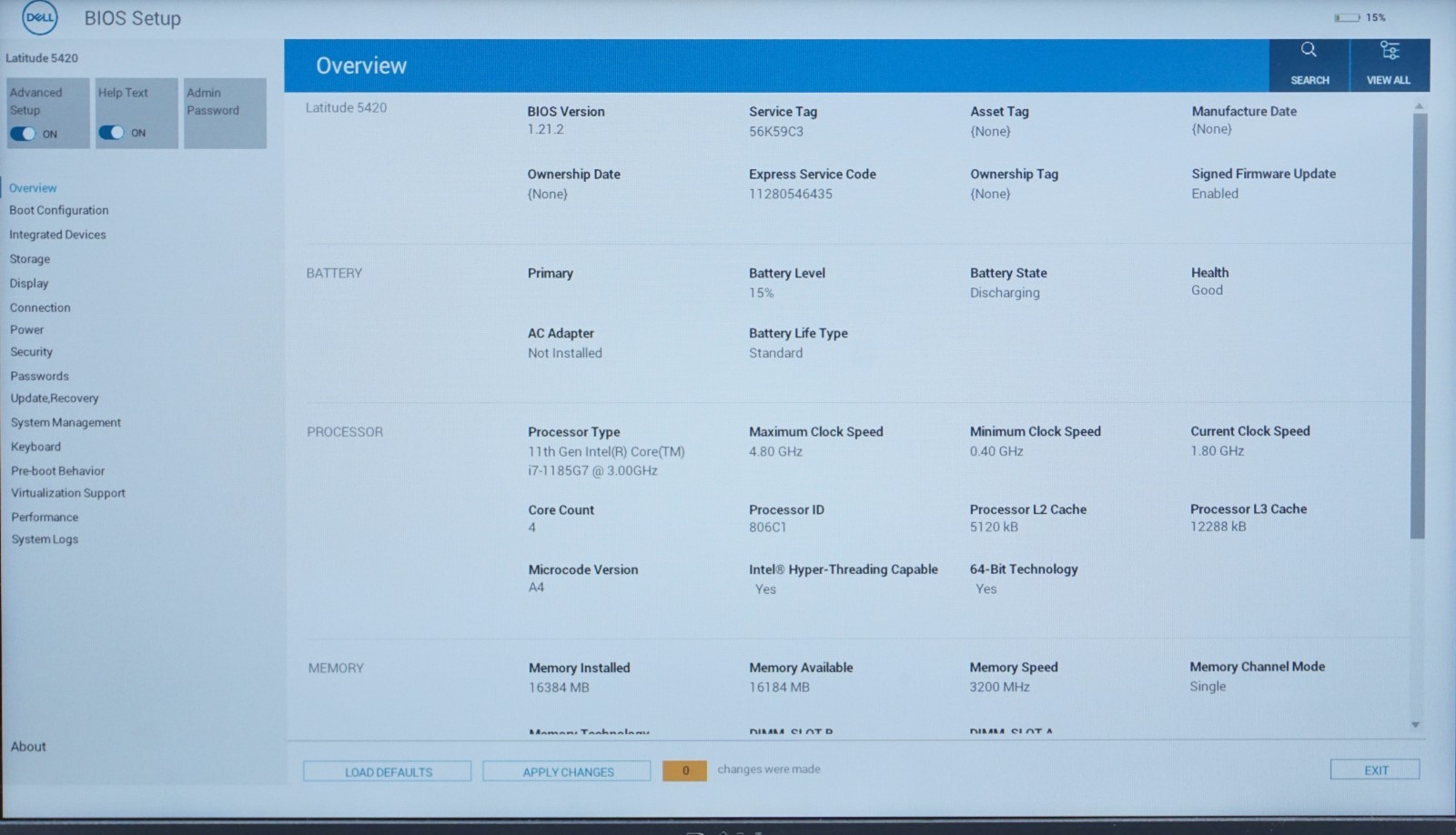The image size is (1456, 835).
Task: Click Memory Channel Mode Single value
Action: coord(1208,687)
